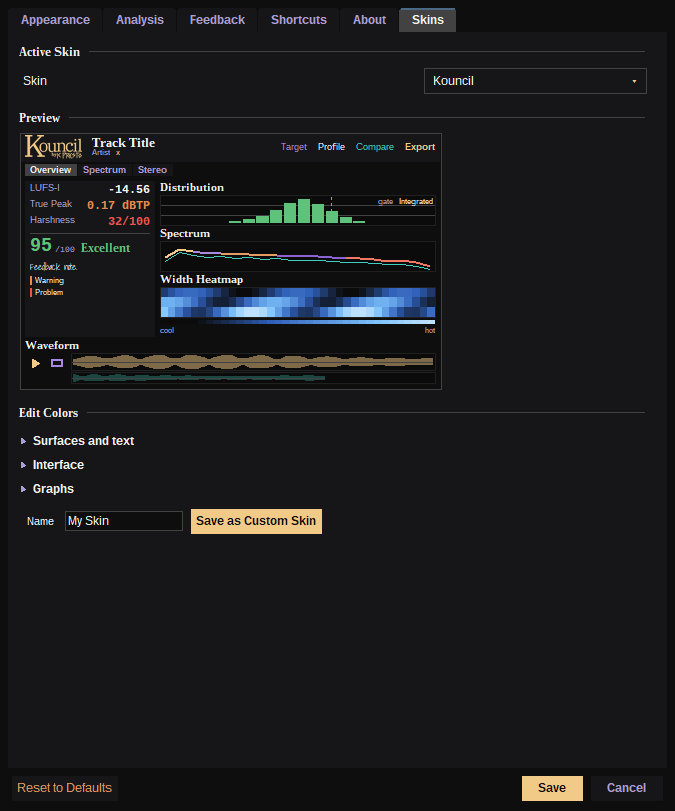Image resolution: width=675 pixels, height=811 pixels.
Task: Select the Spectrum tab in preview
Action: [x=104, y=170]
